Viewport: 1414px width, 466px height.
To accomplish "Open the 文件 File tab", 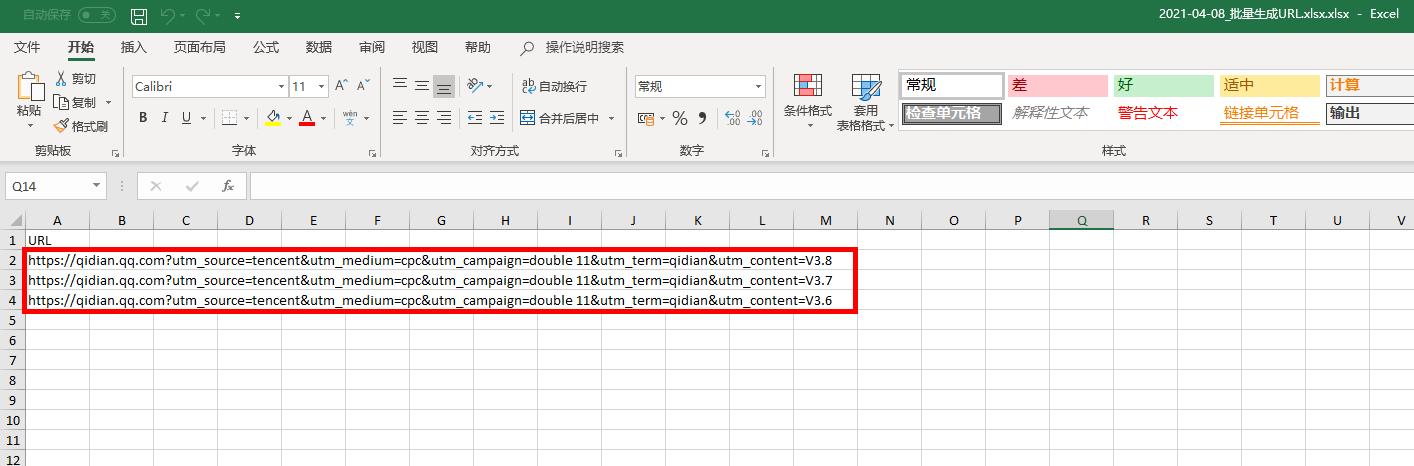I will tap(28, 47).
